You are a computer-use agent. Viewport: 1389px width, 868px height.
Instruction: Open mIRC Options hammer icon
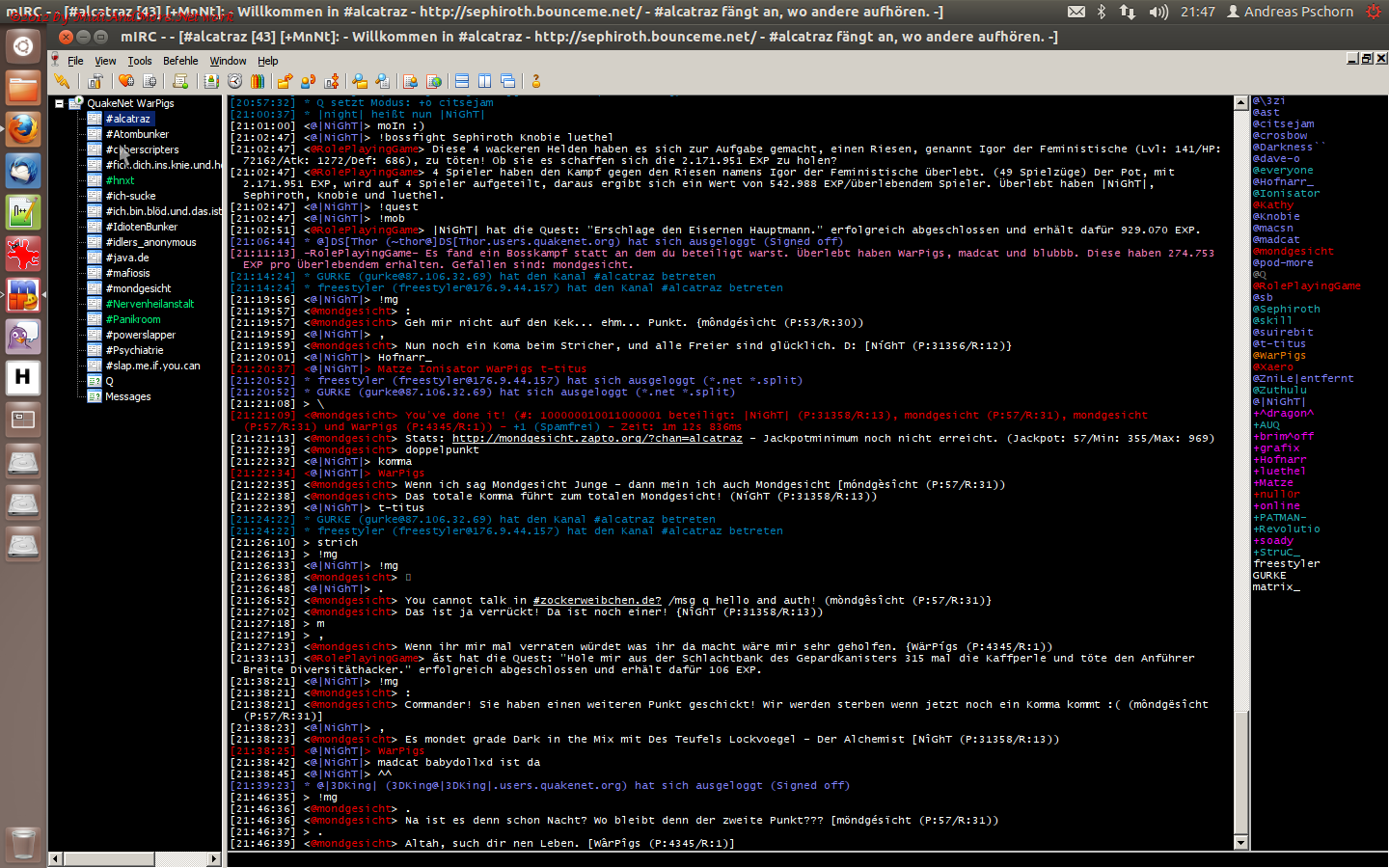coord(95,82)
